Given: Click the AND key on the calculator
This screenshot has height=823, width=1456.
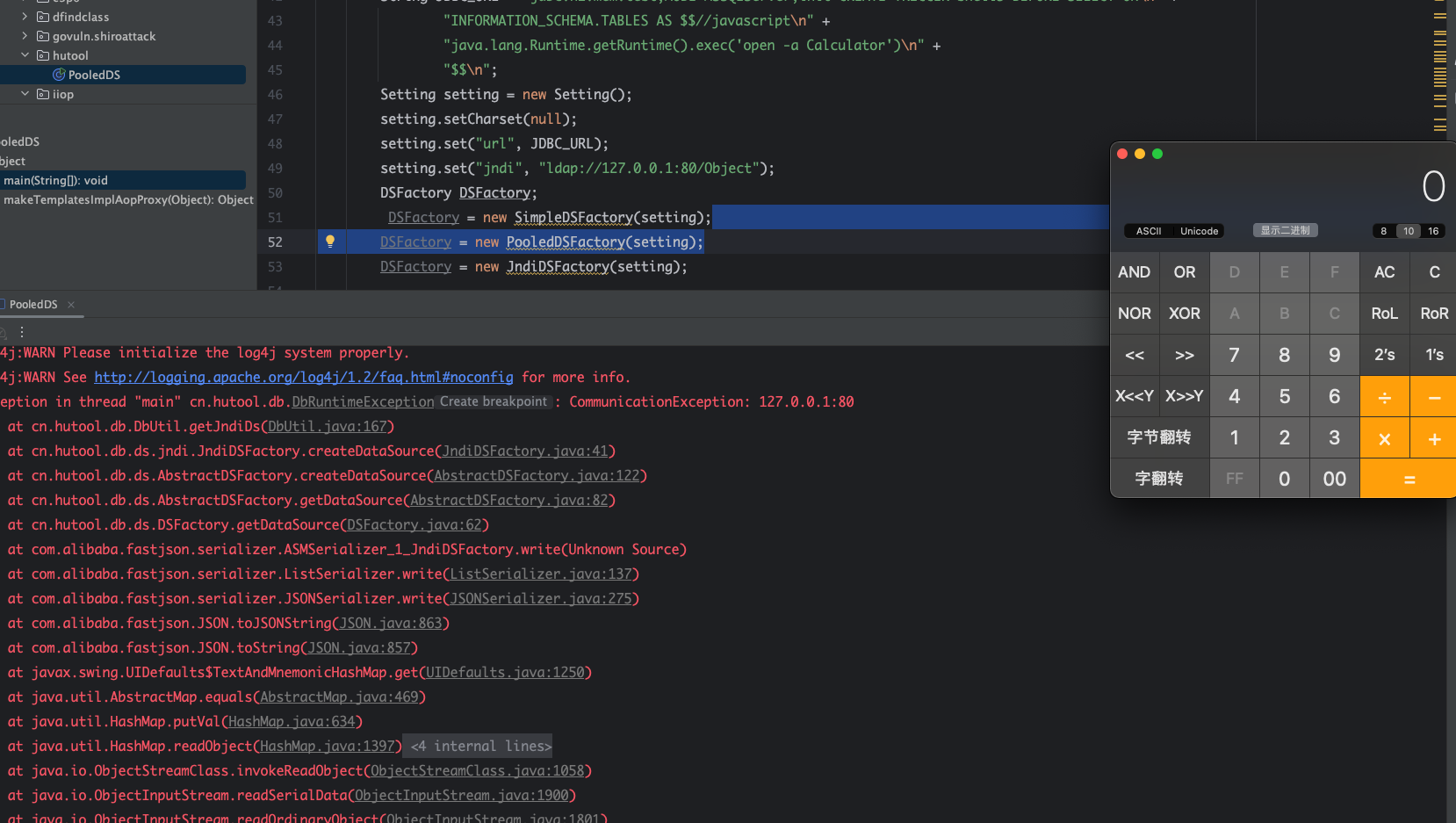Looking at the screenshot, I should pos(1135,272).
